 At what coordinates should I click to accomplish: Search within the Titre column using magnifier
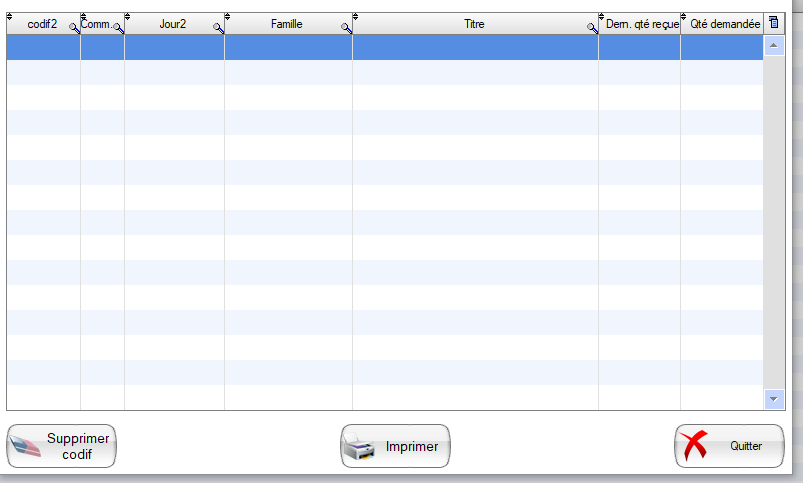coord(592,29)
